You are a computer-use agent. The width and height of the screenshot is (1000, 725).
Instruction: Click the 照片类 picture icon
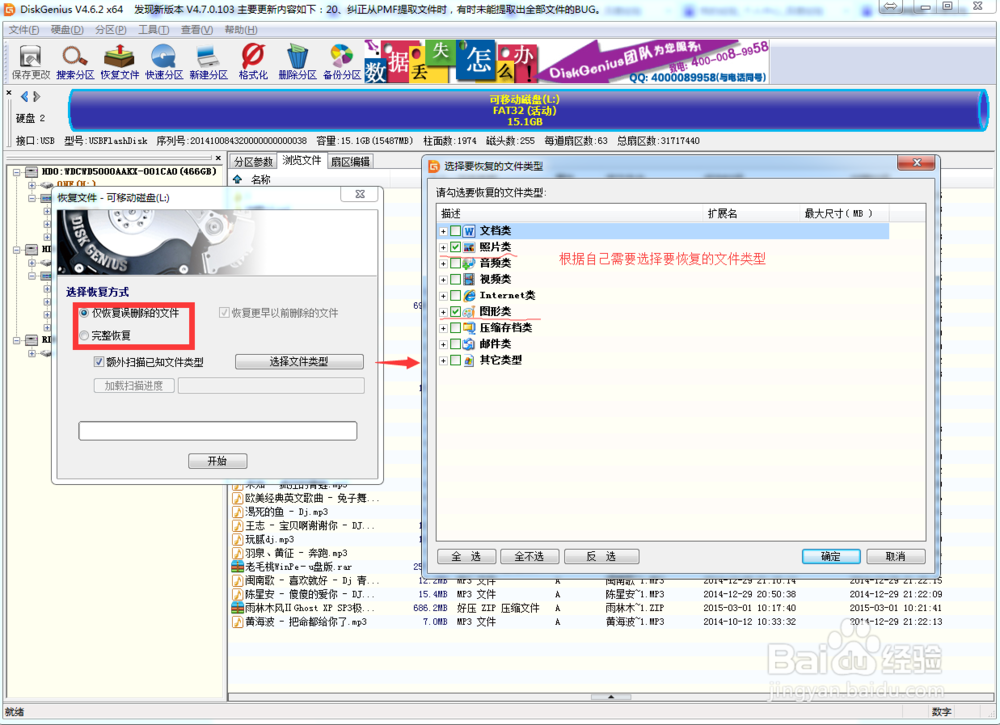469,247
